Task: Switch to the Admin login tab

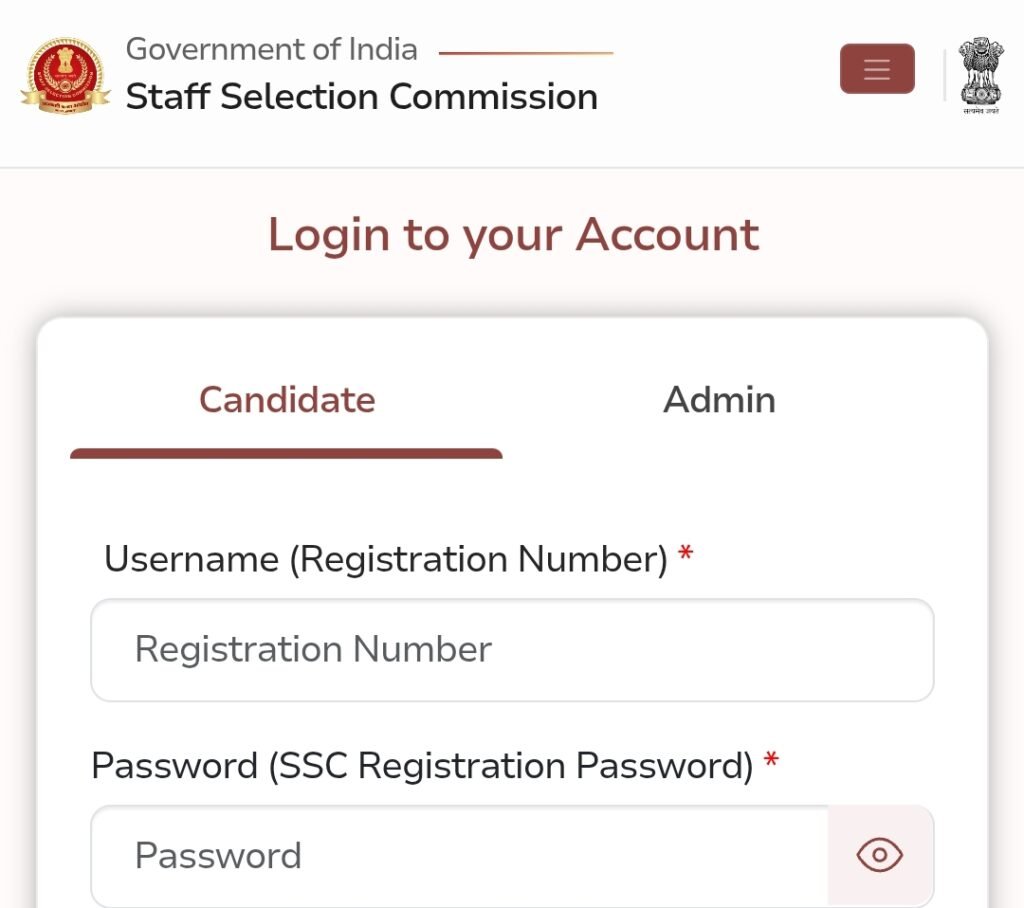Action: (x=719, y=400)
